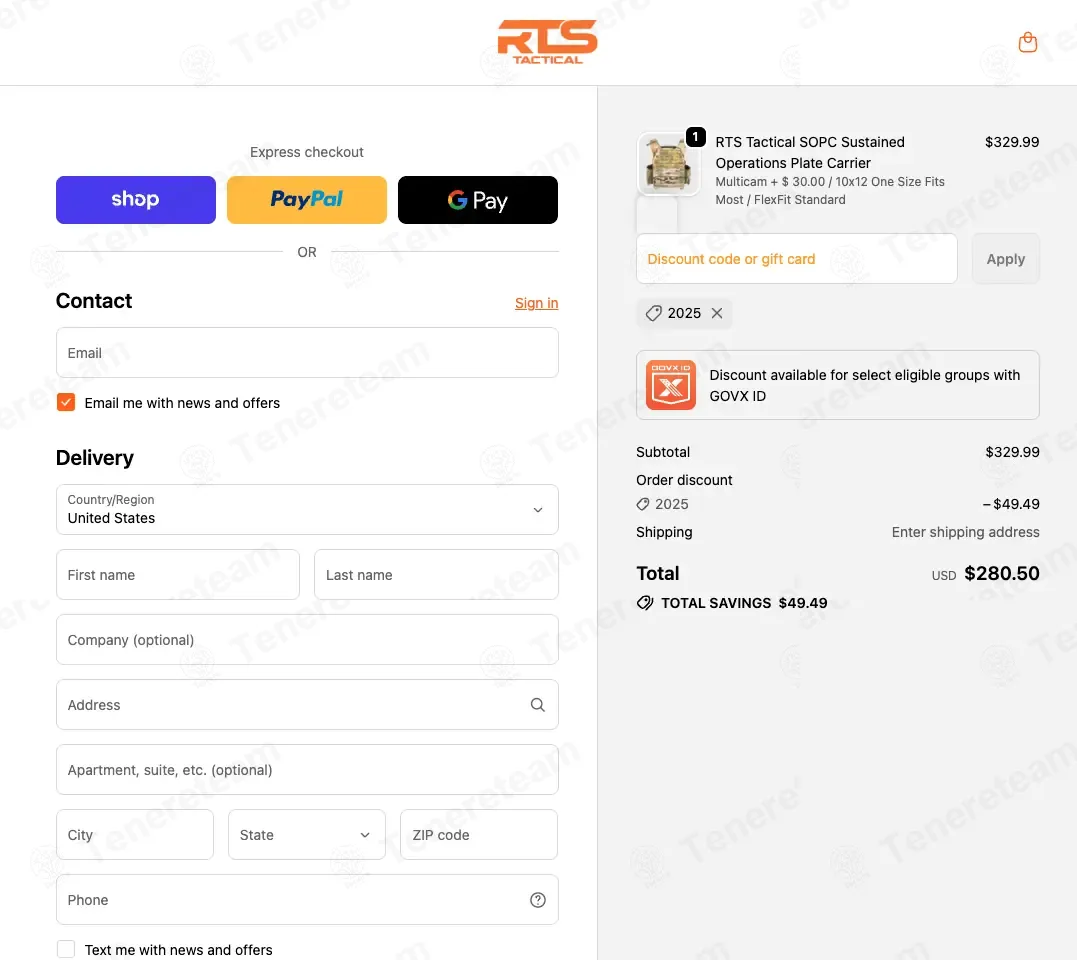Click the City field
Image resolution: width=1077 pixels, height=960 pixels.
click(135, 834)
